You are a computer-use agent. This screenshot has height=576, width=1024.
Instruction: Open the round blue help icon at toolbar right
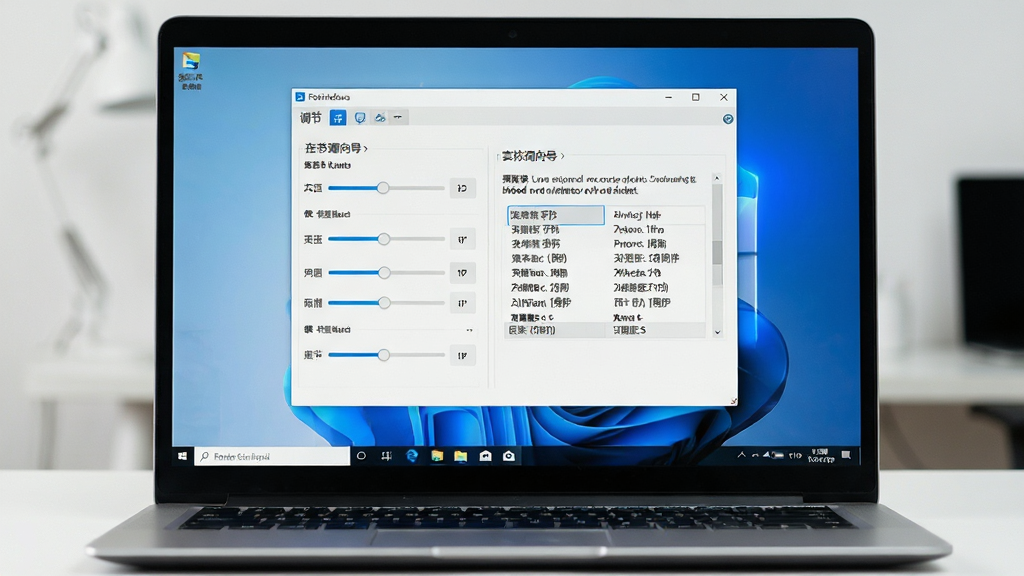click(x=728, y=119)
